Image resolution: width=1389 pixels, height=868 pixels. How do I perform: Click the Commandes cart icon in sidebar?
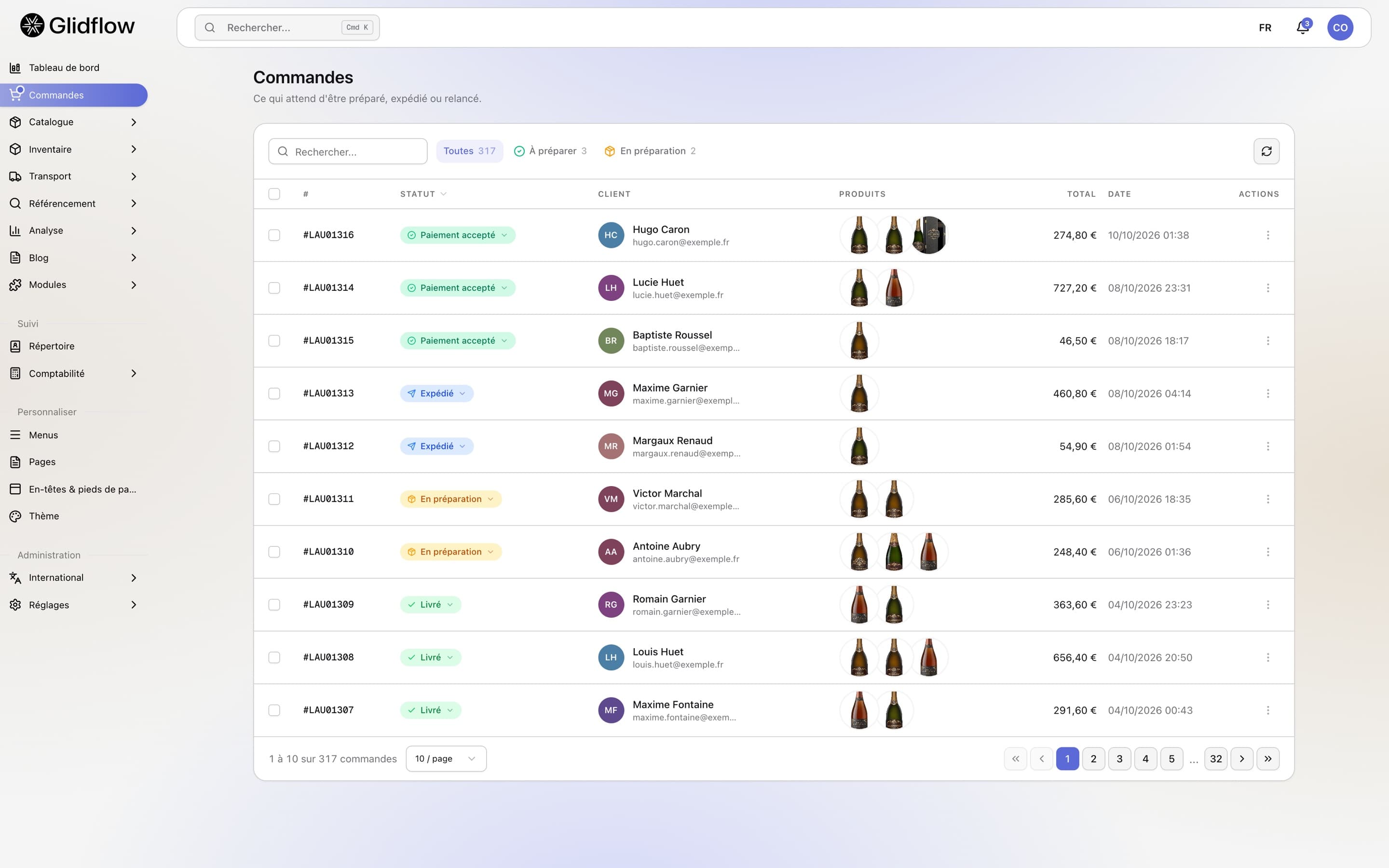point(15,95)
